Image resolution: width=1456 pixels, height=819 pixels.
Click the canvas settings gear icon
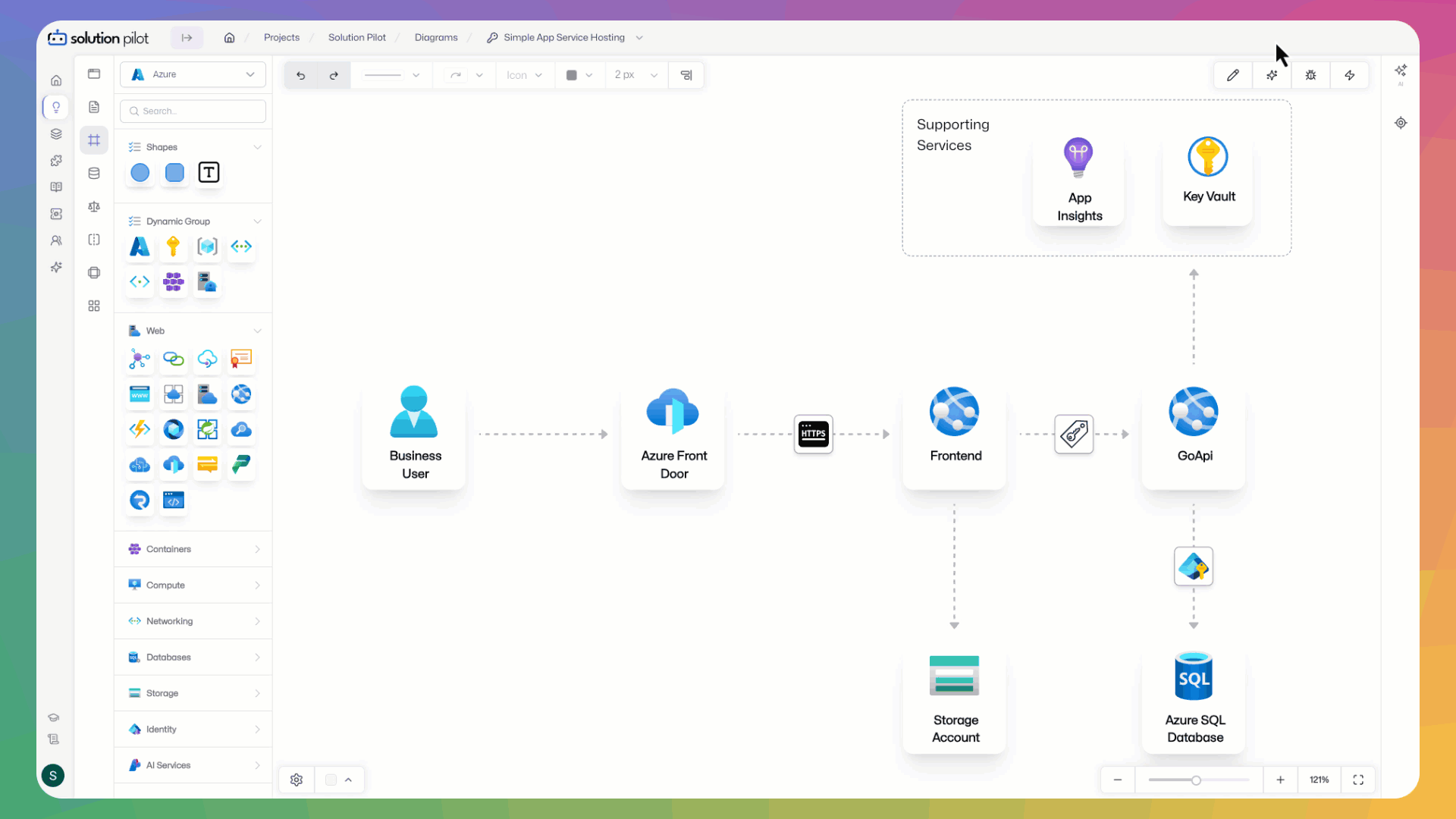point(297,780)
